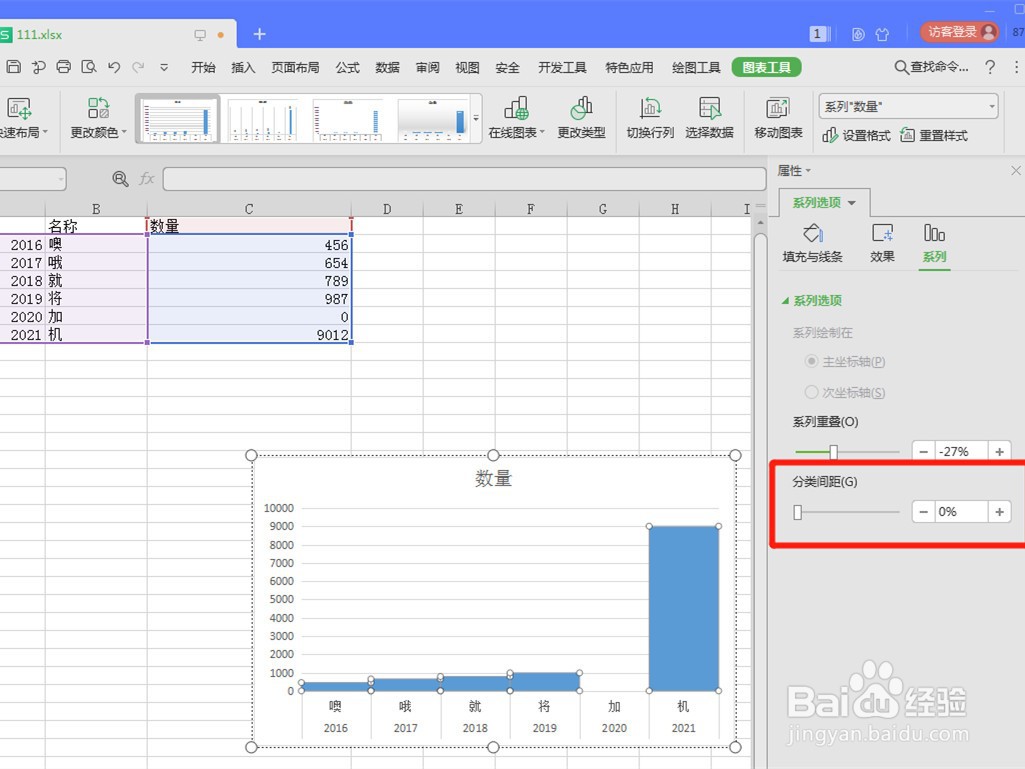Open the help question mark icon

point(990,67)
